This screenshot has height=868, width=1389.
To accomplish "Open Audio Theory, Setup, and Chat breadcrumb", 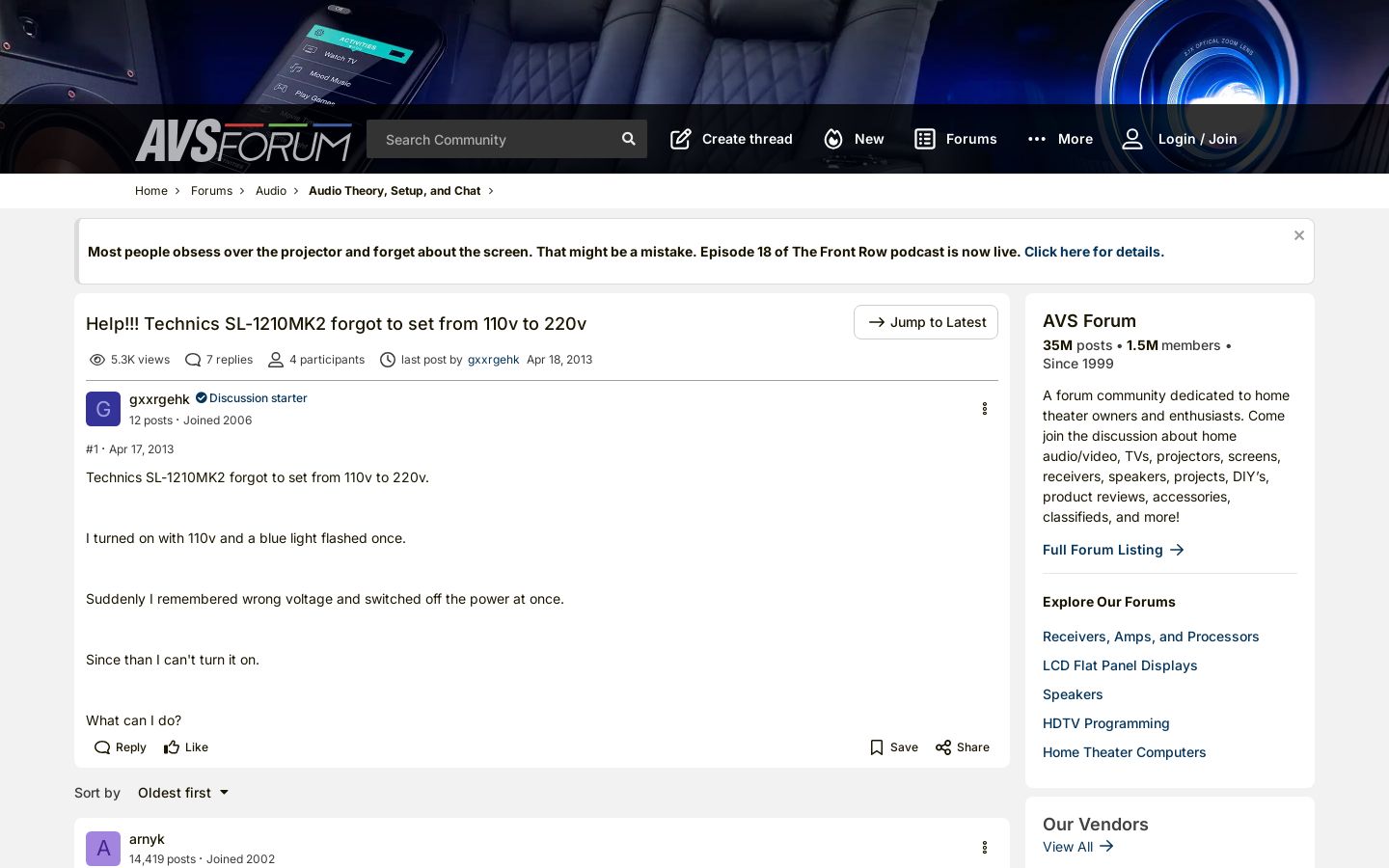I will click(x=395, y=191).
